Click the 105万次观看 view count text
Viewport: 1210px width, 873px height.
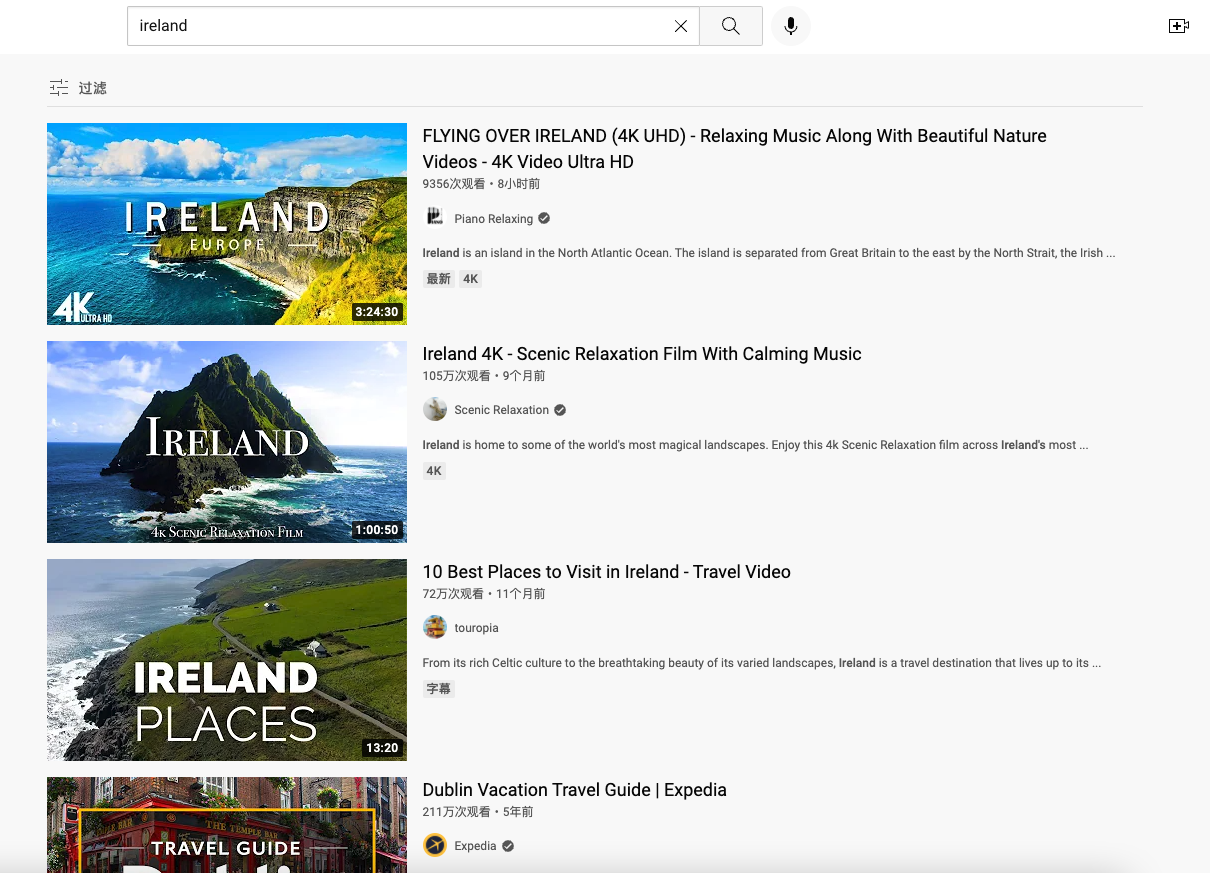pyautogui.click(x=457, y=376)
